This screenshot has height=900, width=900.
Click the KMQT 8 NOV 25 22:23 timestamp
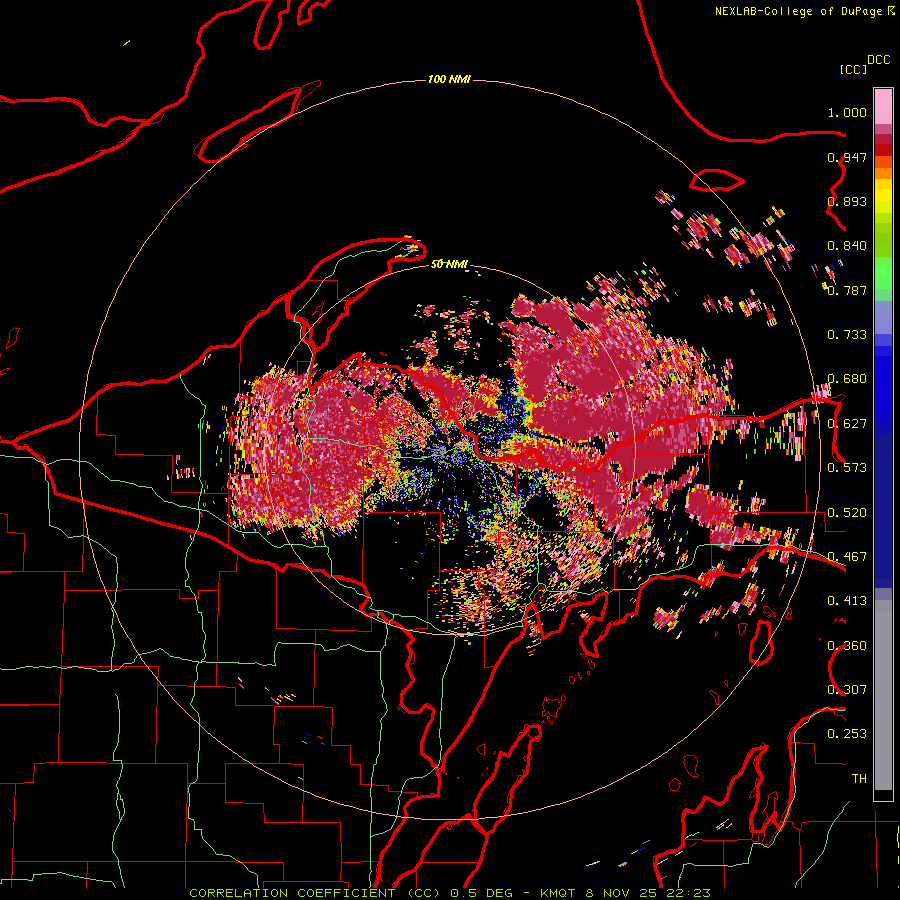click(625, 893)
